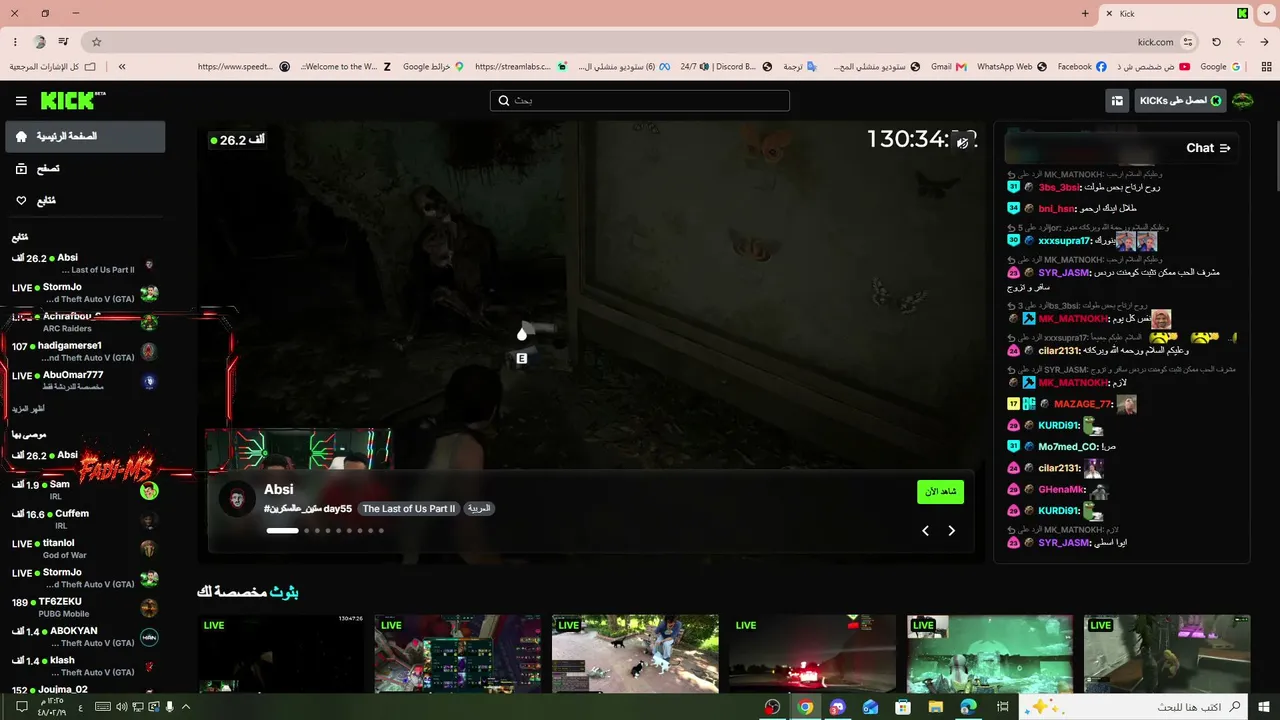Click the Chrome back arrow

1265,42
